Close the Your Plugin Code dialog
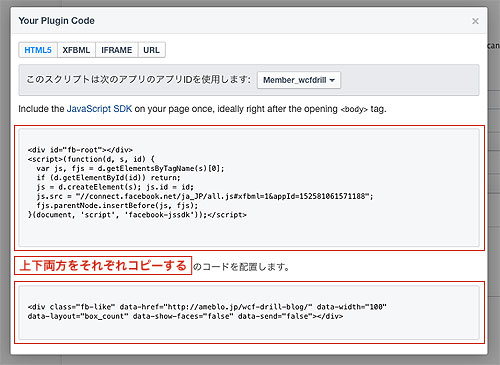Screen dimensions: 500x365 (475, 21)
